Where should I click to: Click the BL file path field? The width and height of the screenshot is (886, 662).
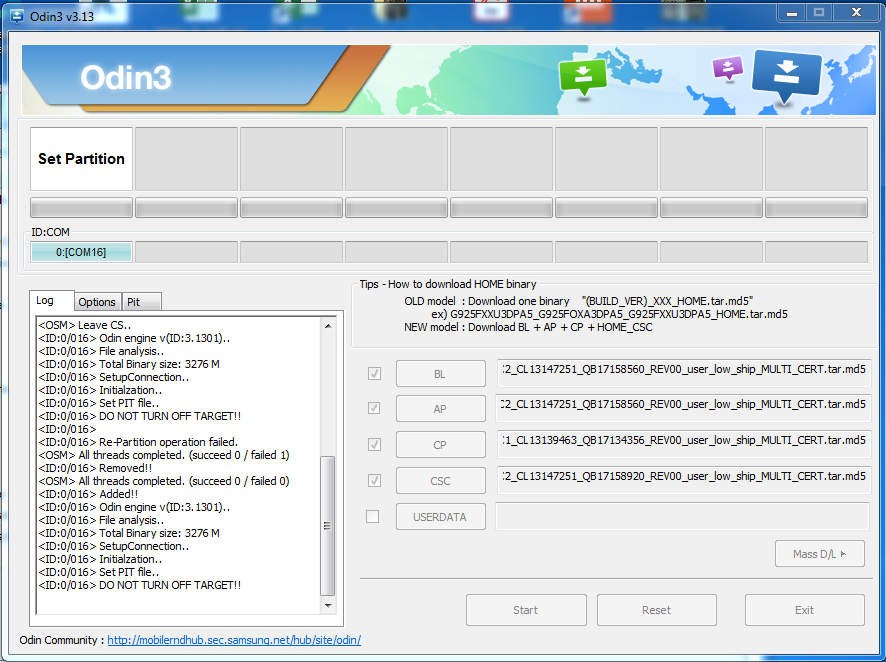click(684, 373)
